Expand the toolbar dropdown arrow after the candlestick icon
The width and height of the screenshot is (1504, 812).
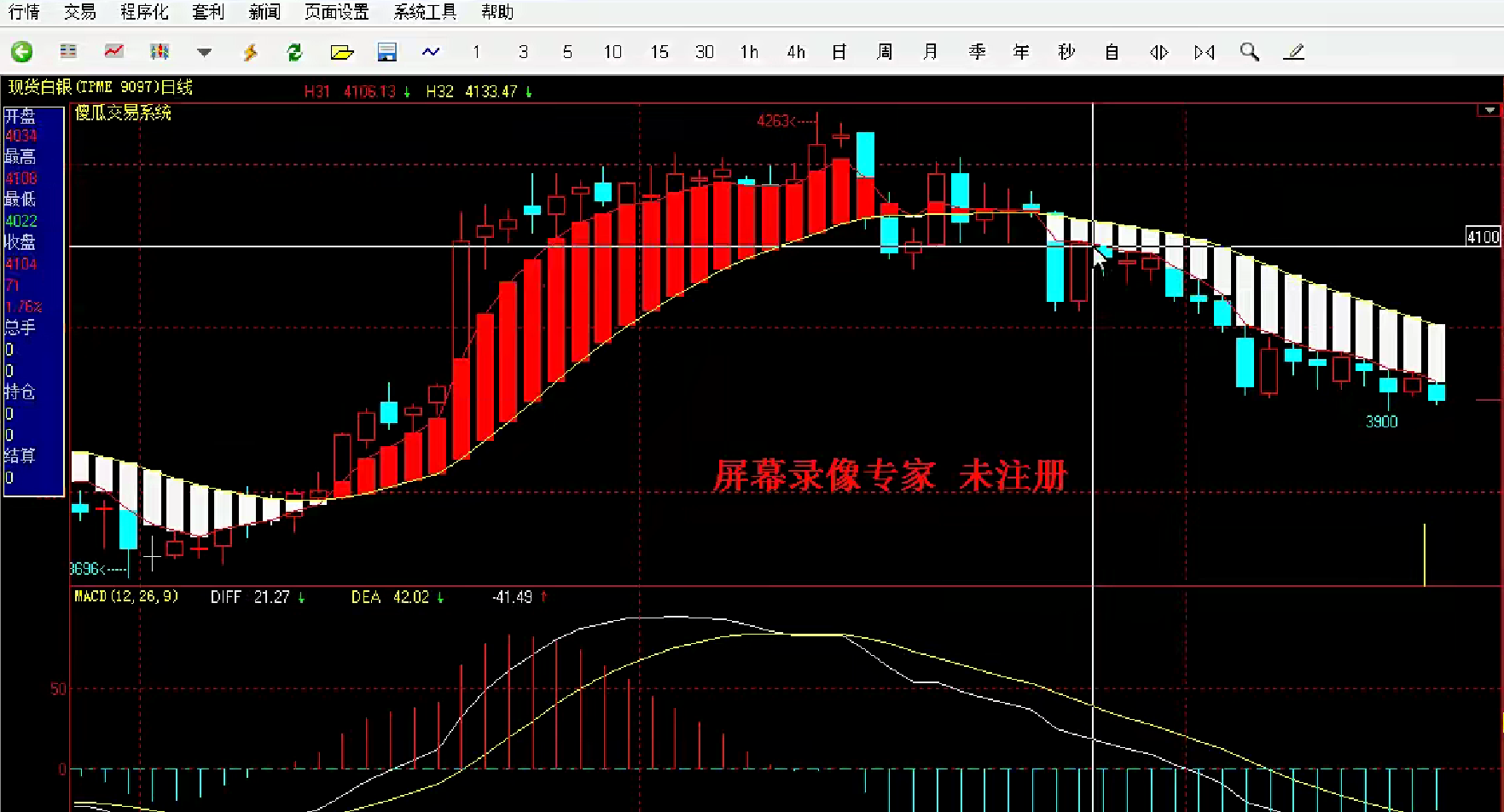click(x=204, y=53)
